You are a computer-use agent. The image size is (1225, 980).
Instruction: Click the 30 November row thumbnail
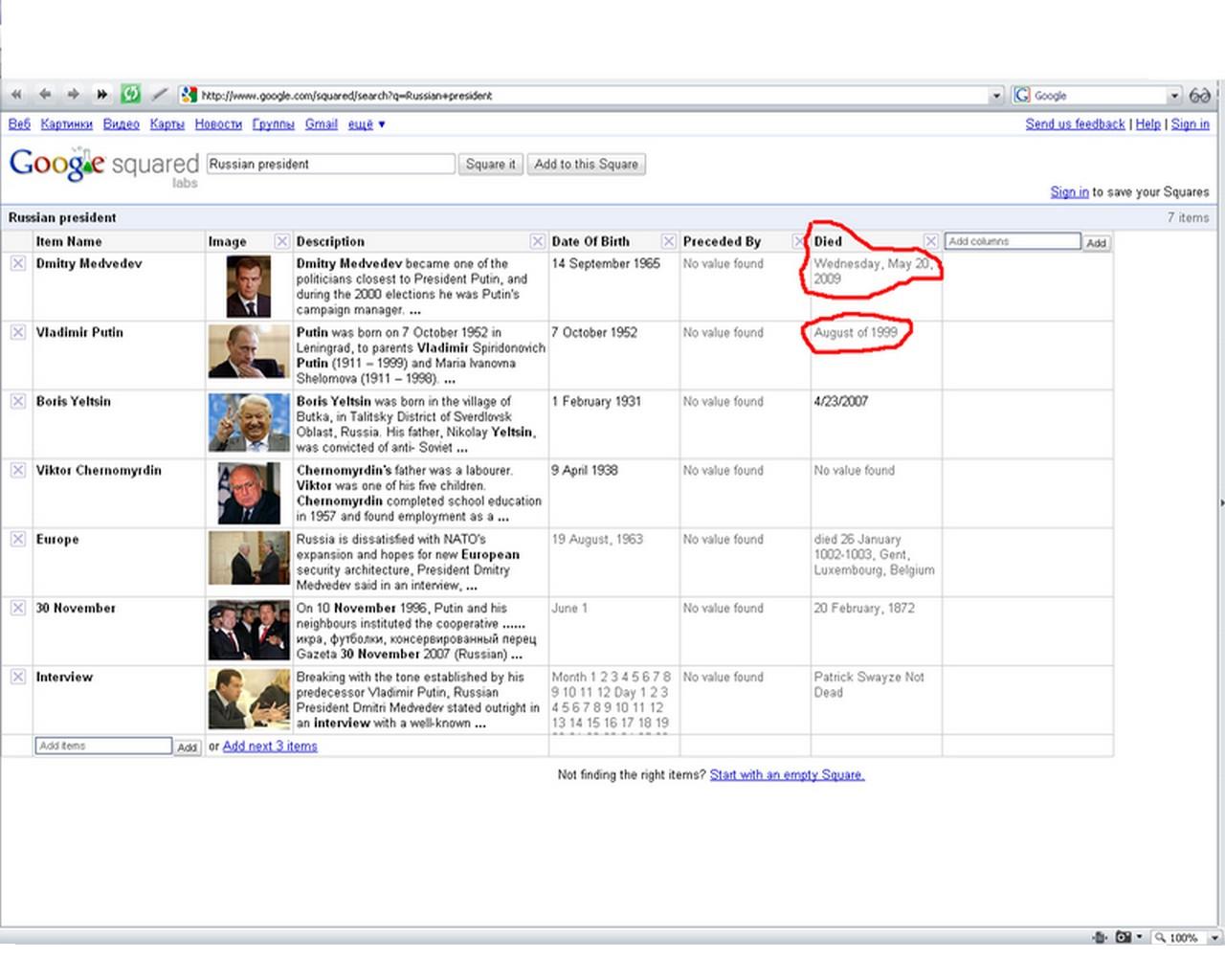pos(249,631)
